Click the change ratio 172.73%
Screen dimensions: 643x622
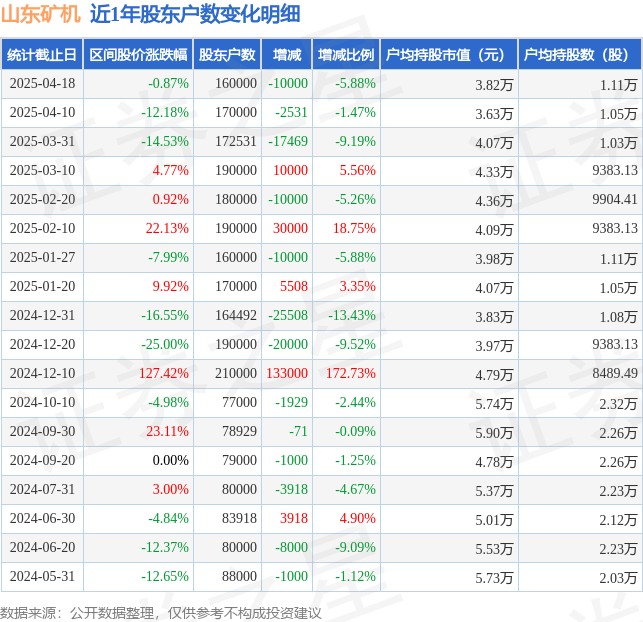(x=351, y=374)
